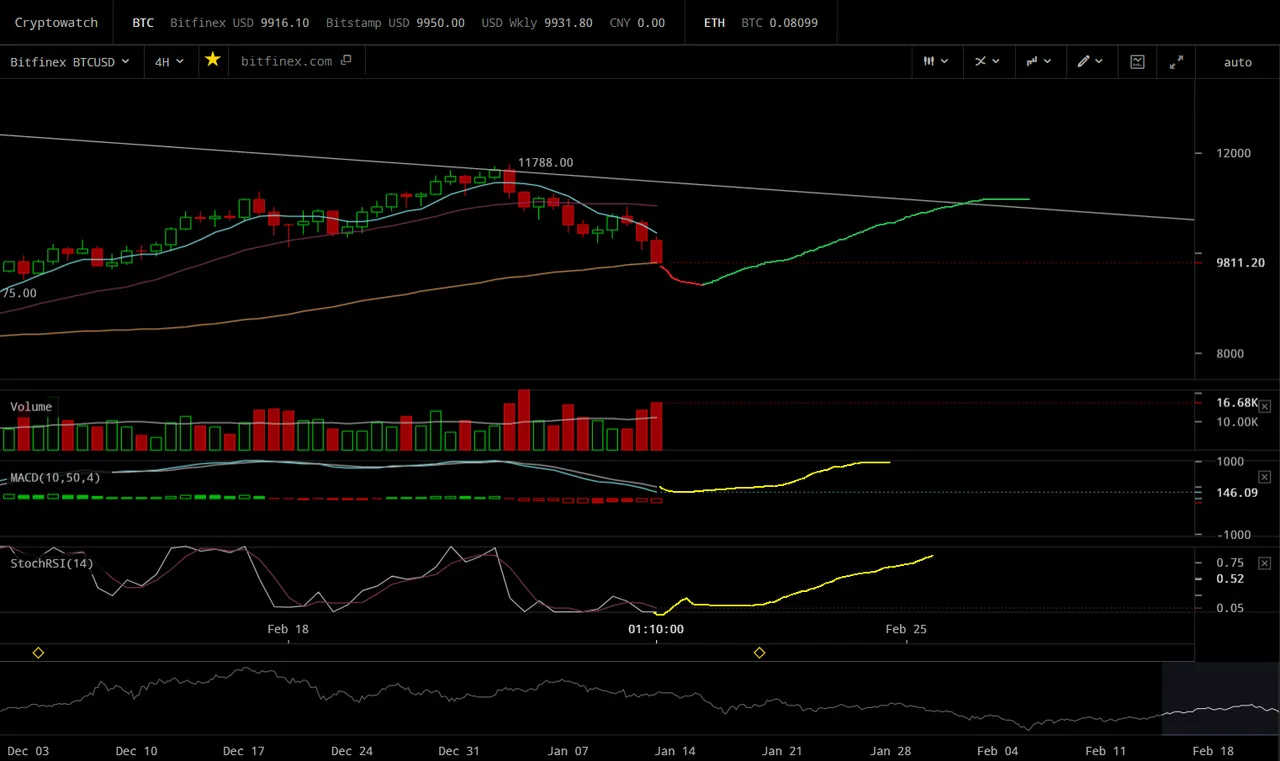This screenshot has width=1280, height=761.
Task: Click the 9811.20 current price label
Action: (x=1240, y=263)
